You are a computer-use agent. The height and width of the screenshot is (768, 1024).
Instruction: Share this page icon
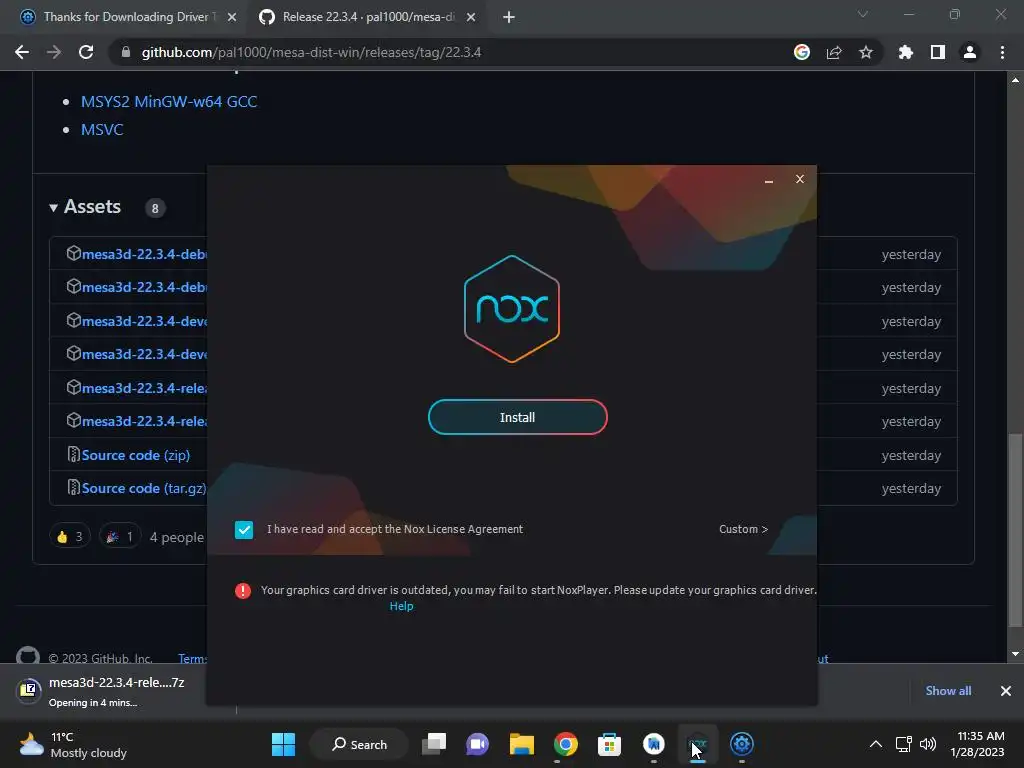[833, 52]
